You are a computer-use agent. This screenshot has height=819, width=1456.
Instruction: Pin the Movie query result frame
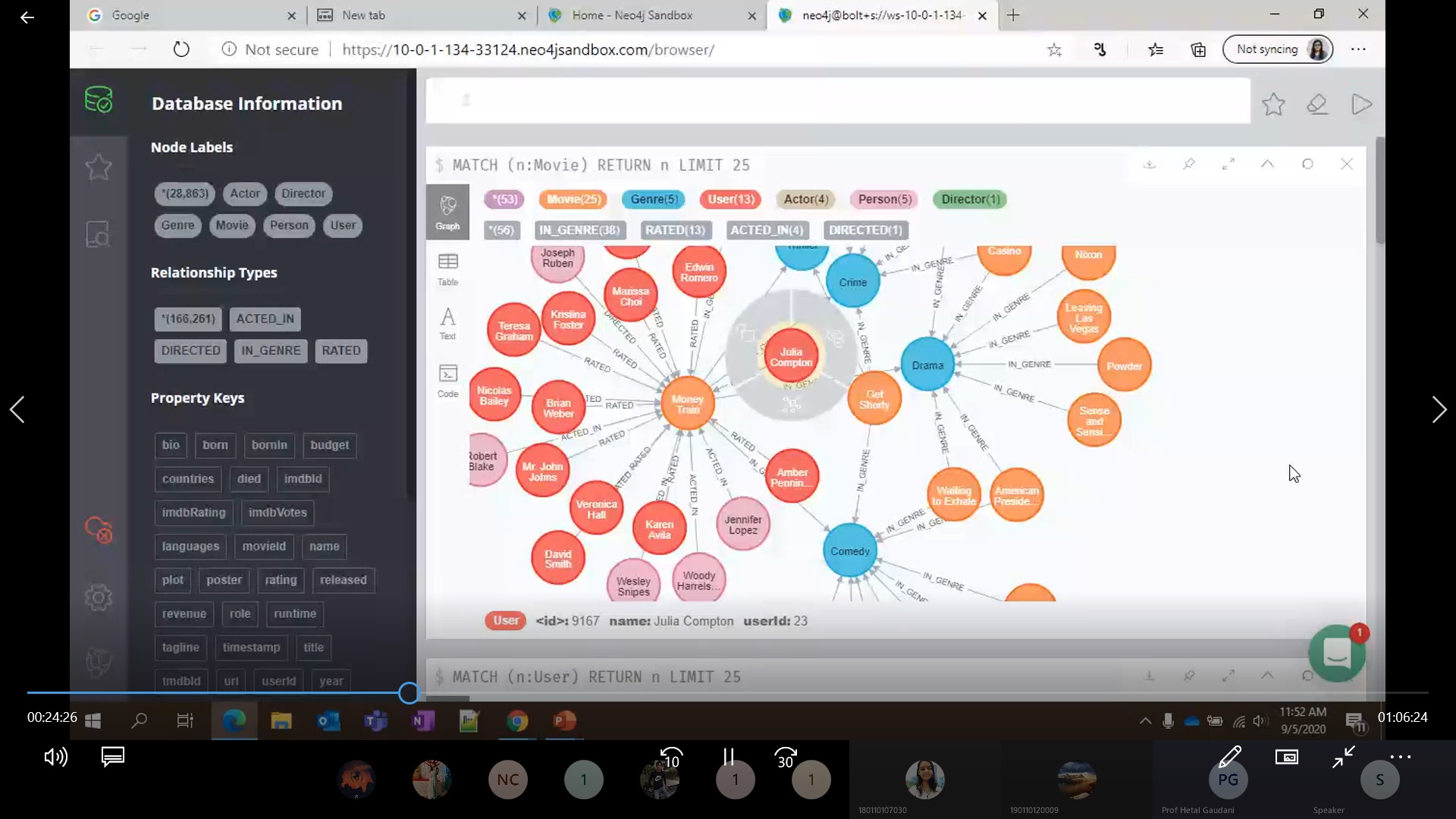tap(1188, 164)
